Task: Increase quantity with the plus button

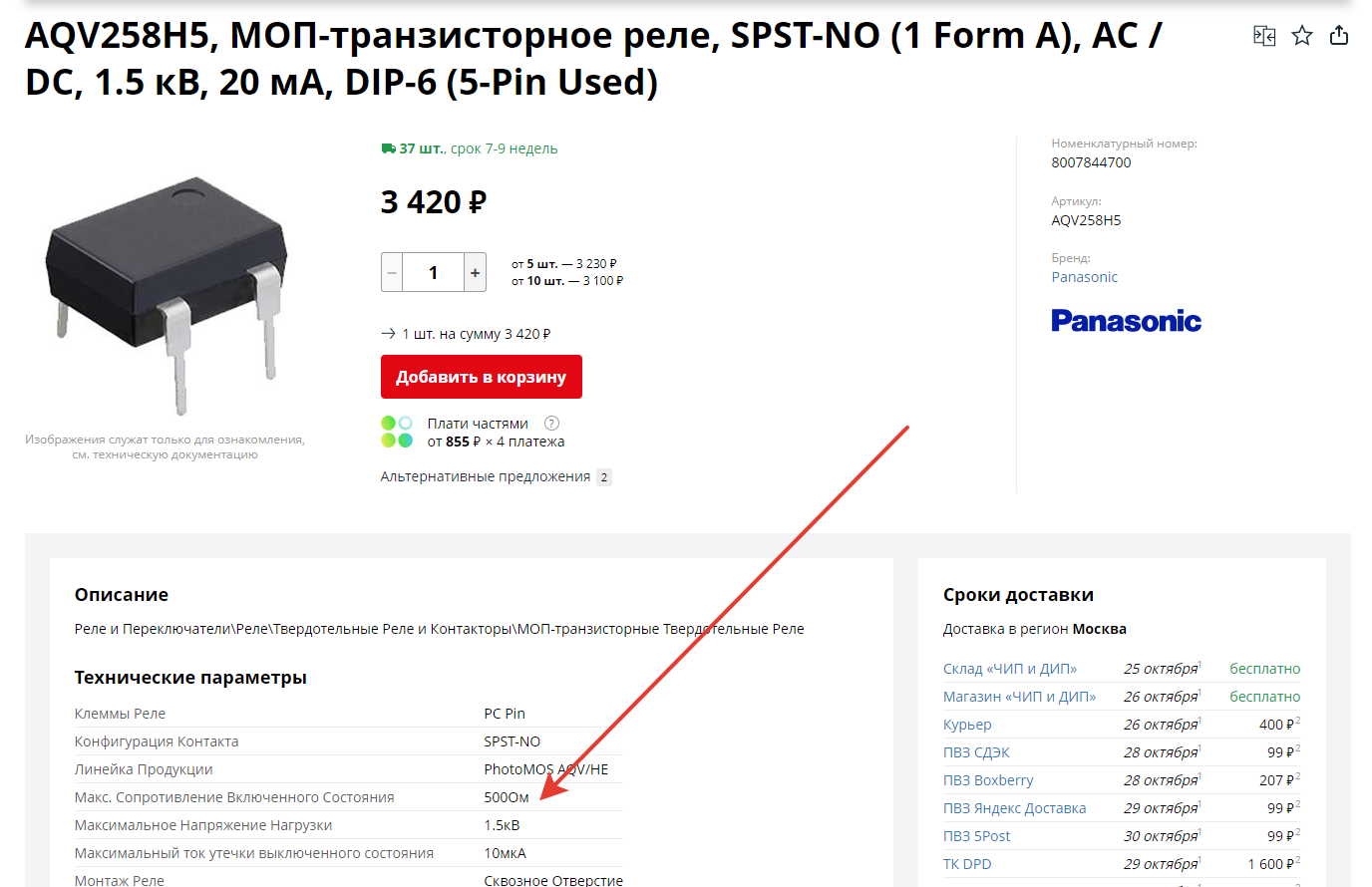Action: [x=475, y=272]
